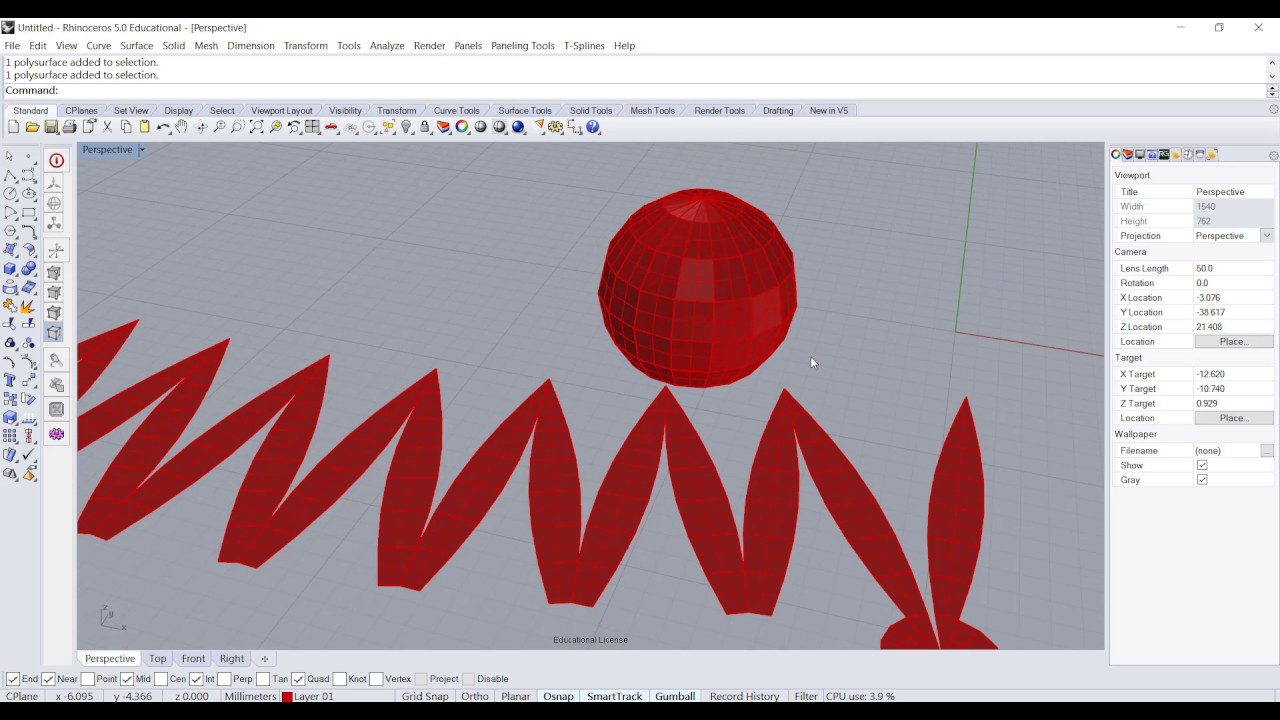Open Layers via the red layers icon
The width and height of the screenshot is (1280, 720).
(x=443, y=127)
